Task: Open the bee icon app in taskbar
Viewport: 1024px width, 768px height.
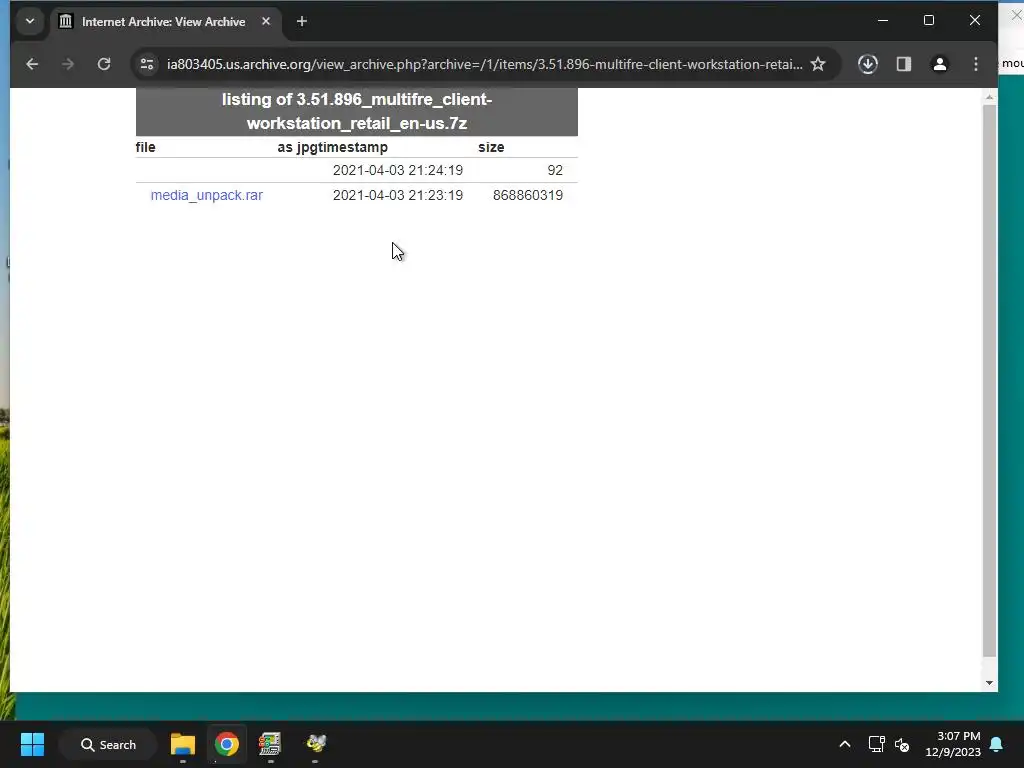Action: point(316,744)
